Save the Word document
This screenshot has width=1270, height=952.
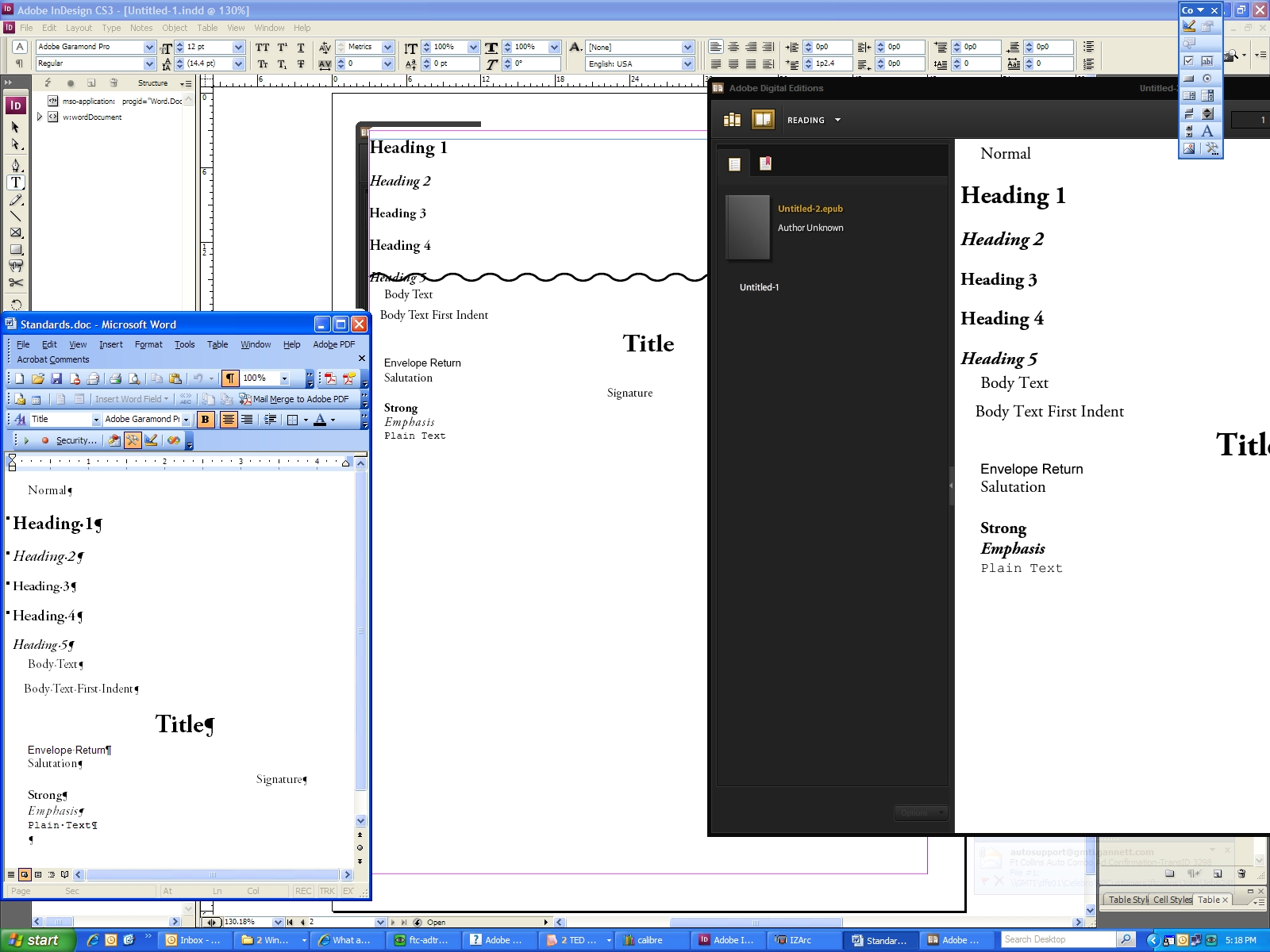click(56, 378)
